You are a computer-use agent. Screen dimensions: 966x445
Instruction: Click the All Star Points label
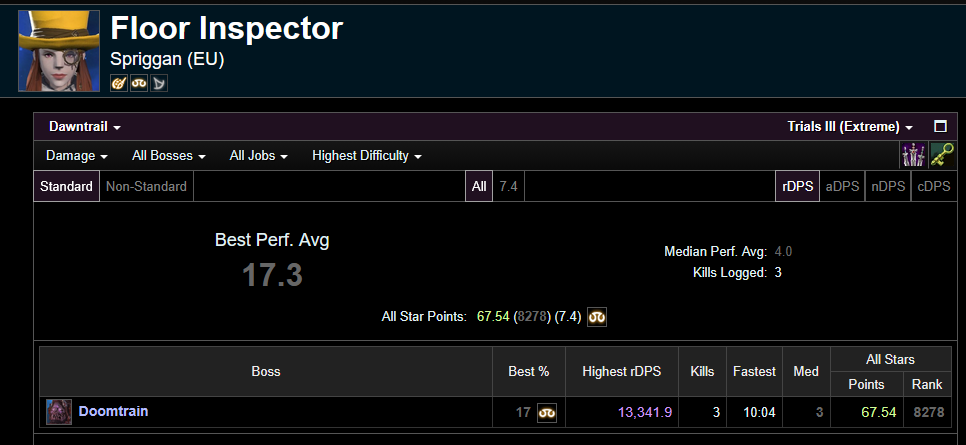point(424,317)
